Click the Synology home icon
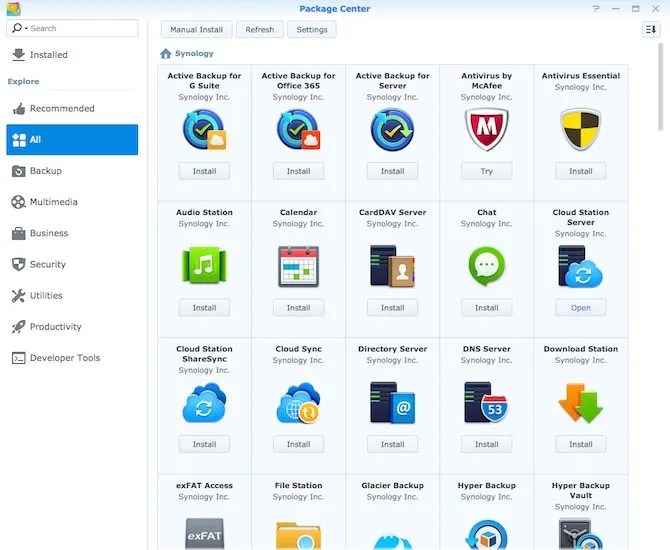The image size is (670, 550). tap(166, 53)
